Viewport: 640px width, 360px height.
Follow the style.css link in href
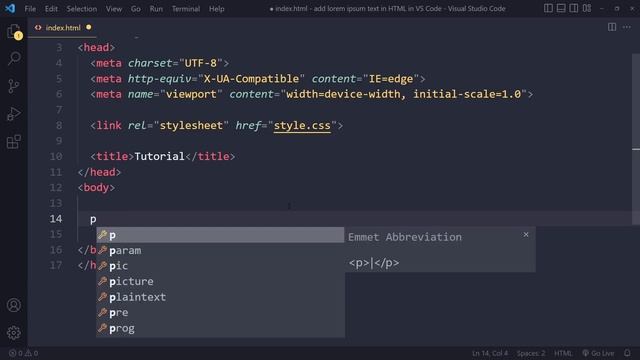point(302,125)
